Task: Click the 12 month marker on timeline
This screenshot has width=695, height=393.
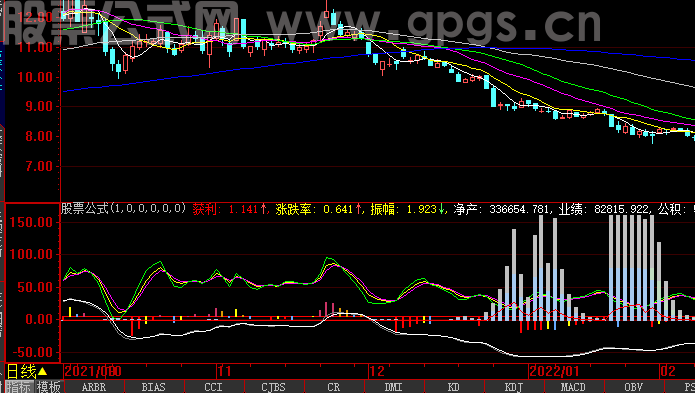Action: coord(377,371)
